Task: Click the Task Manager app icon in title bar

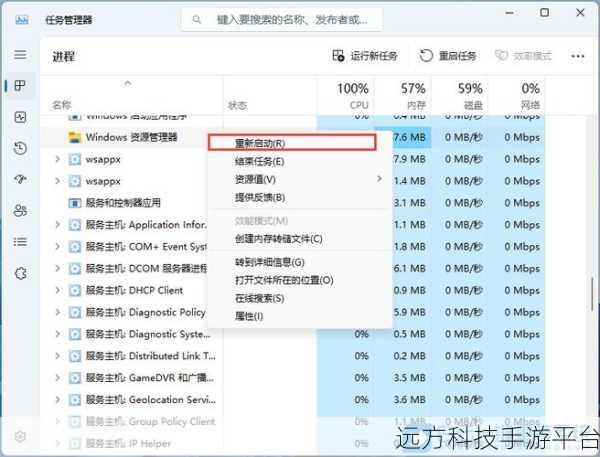Action: coord(22,19)
